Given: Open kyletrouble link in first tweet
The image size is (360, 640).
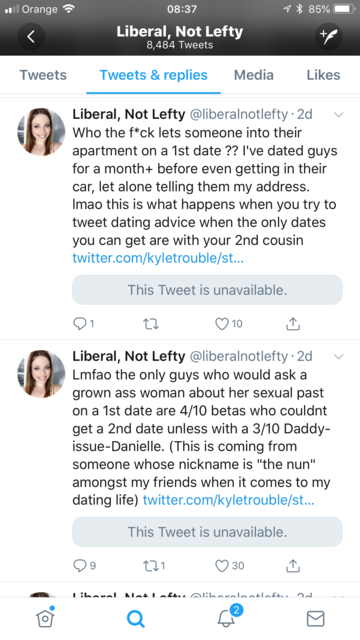Looking at the screenshot, I should 158,258.
